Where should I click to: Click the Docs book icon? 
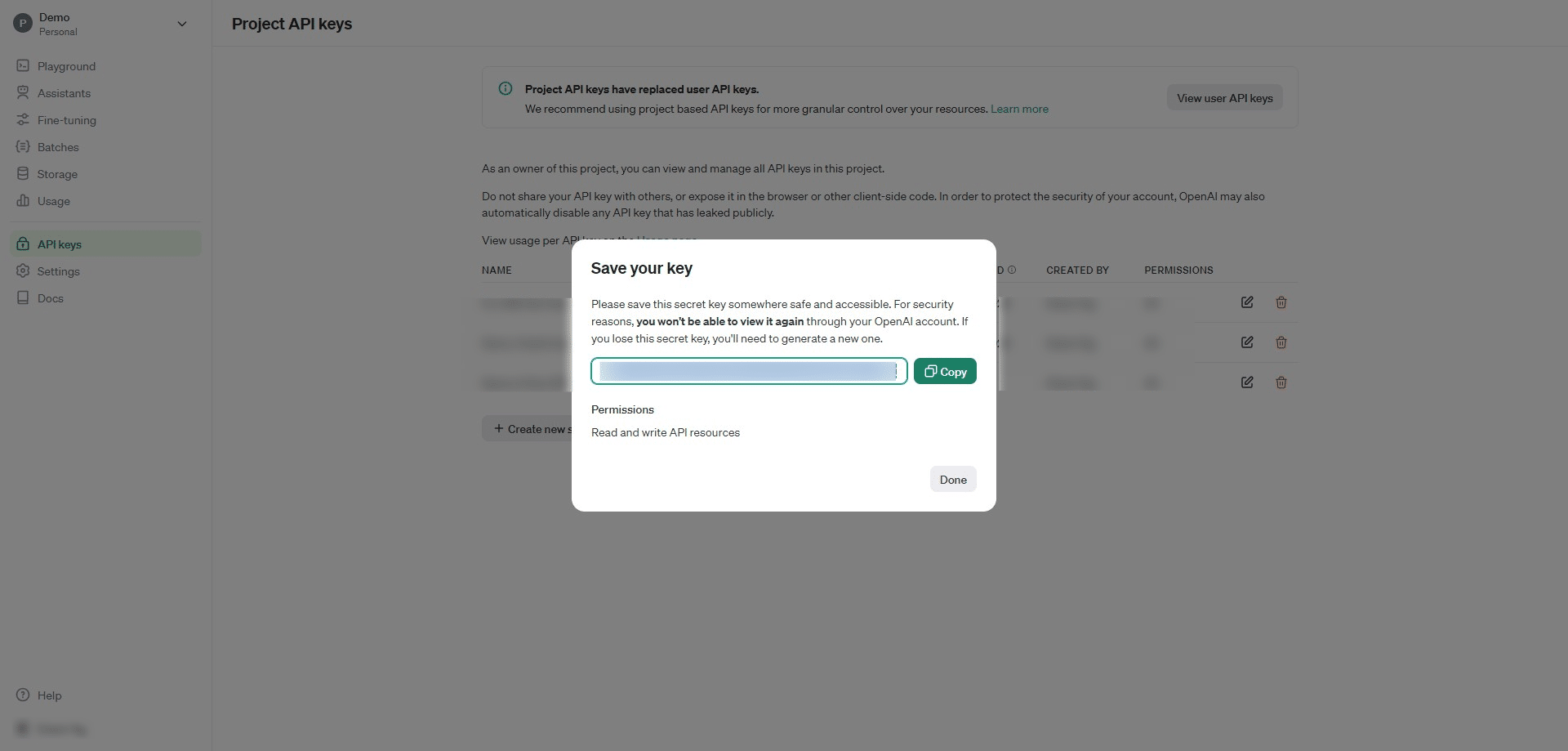pos(23,297)
